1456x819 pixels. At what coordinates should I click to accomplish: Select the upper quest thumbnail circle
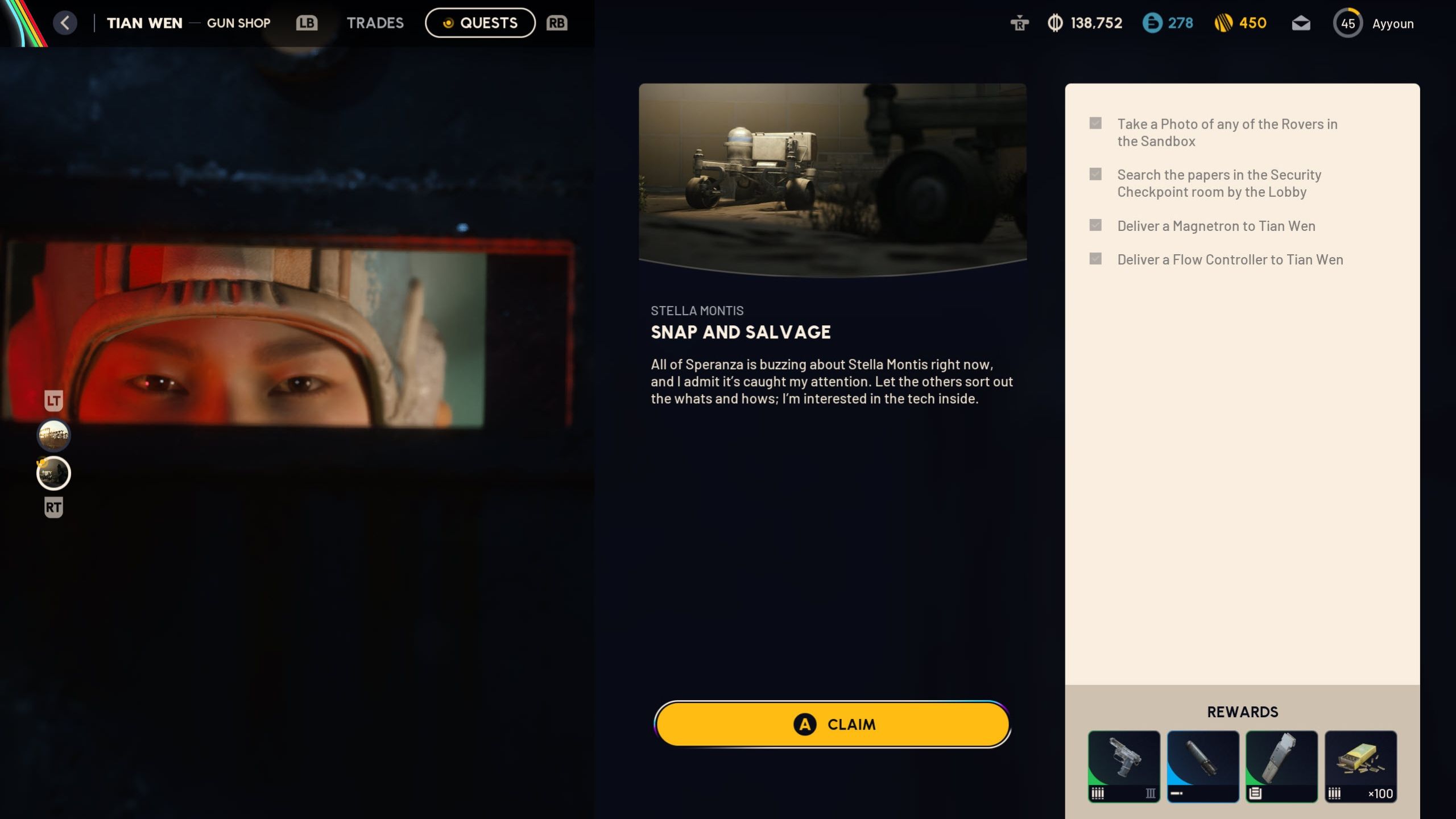click(53, 436)
